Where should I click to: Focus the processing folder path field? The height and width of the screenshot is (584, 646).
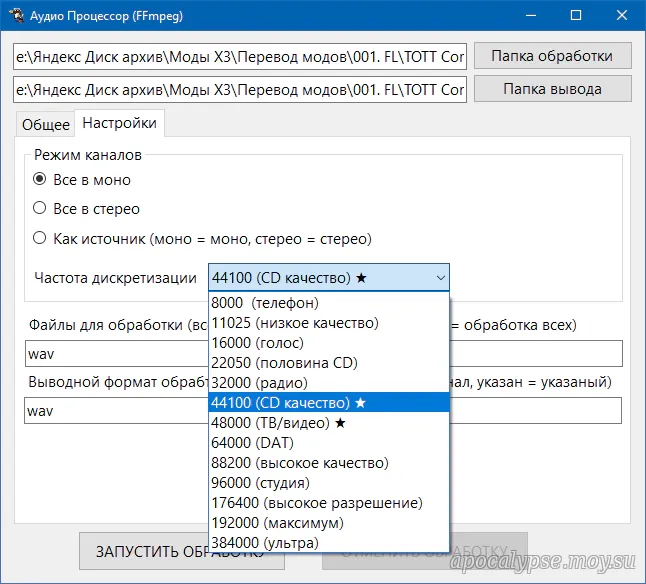[240, 56]
